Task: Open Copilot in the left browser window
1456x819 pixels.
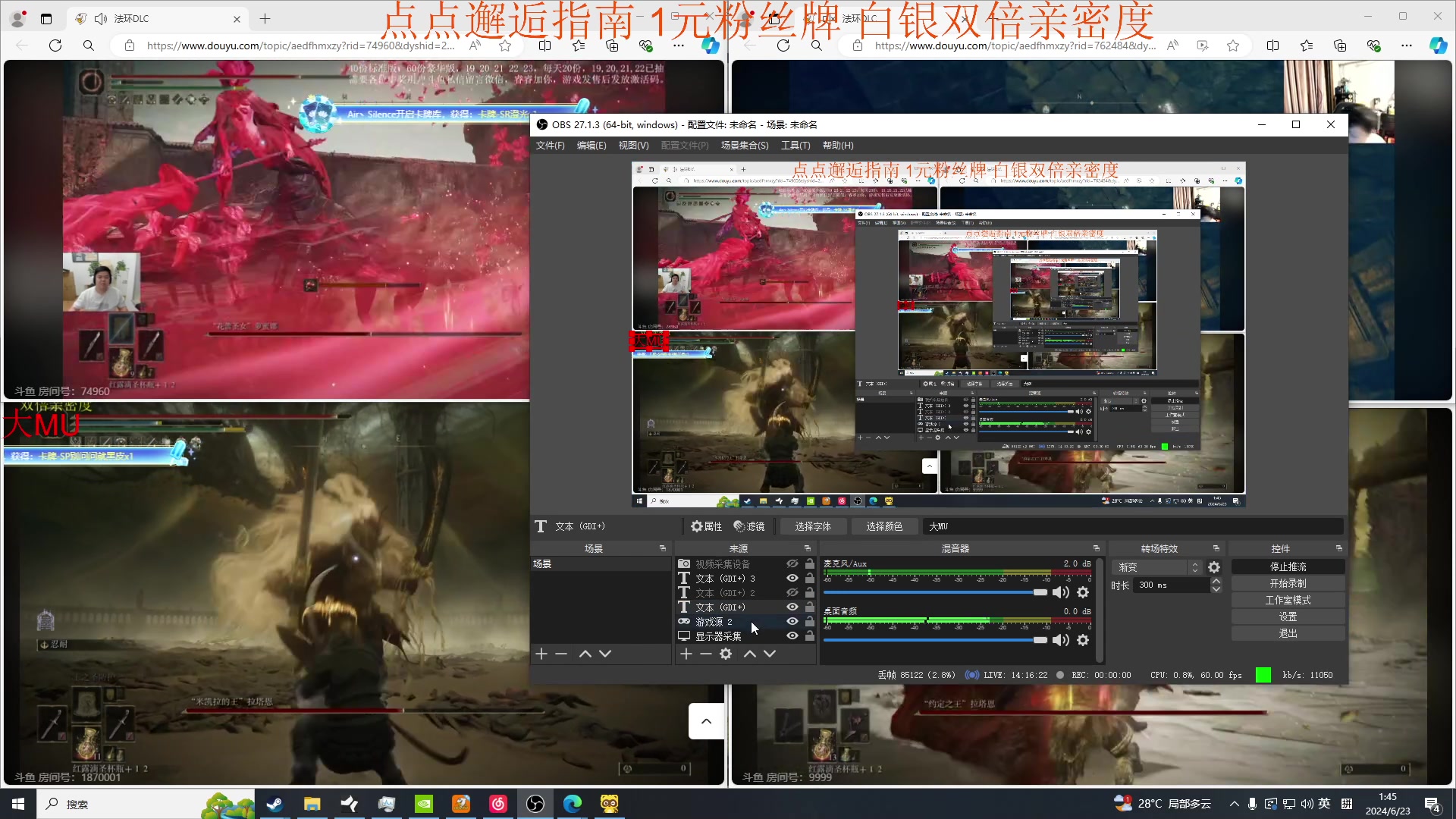Action: pos(710,45)
